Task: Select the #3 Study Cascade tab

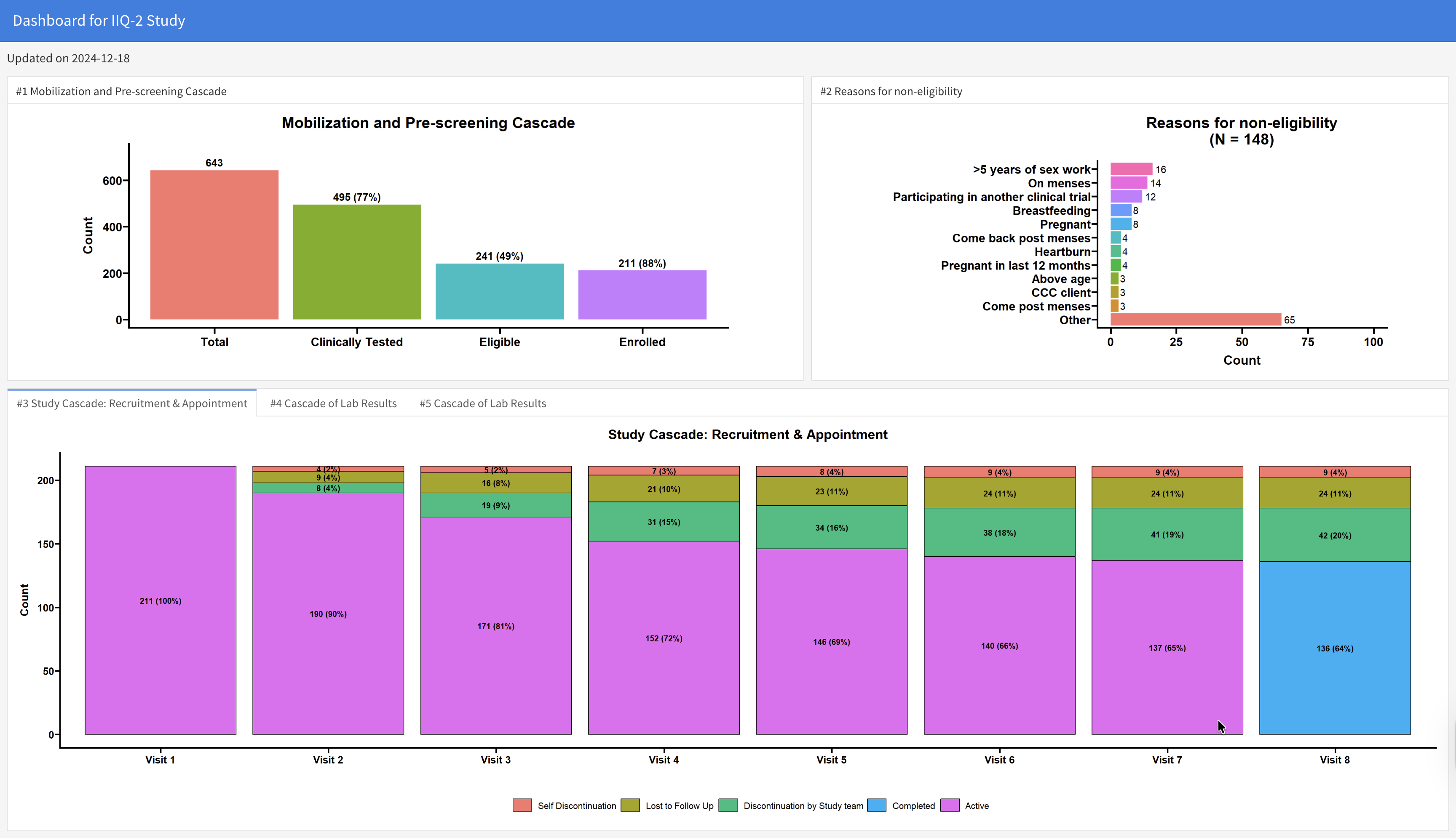Action: click(132, 403)
